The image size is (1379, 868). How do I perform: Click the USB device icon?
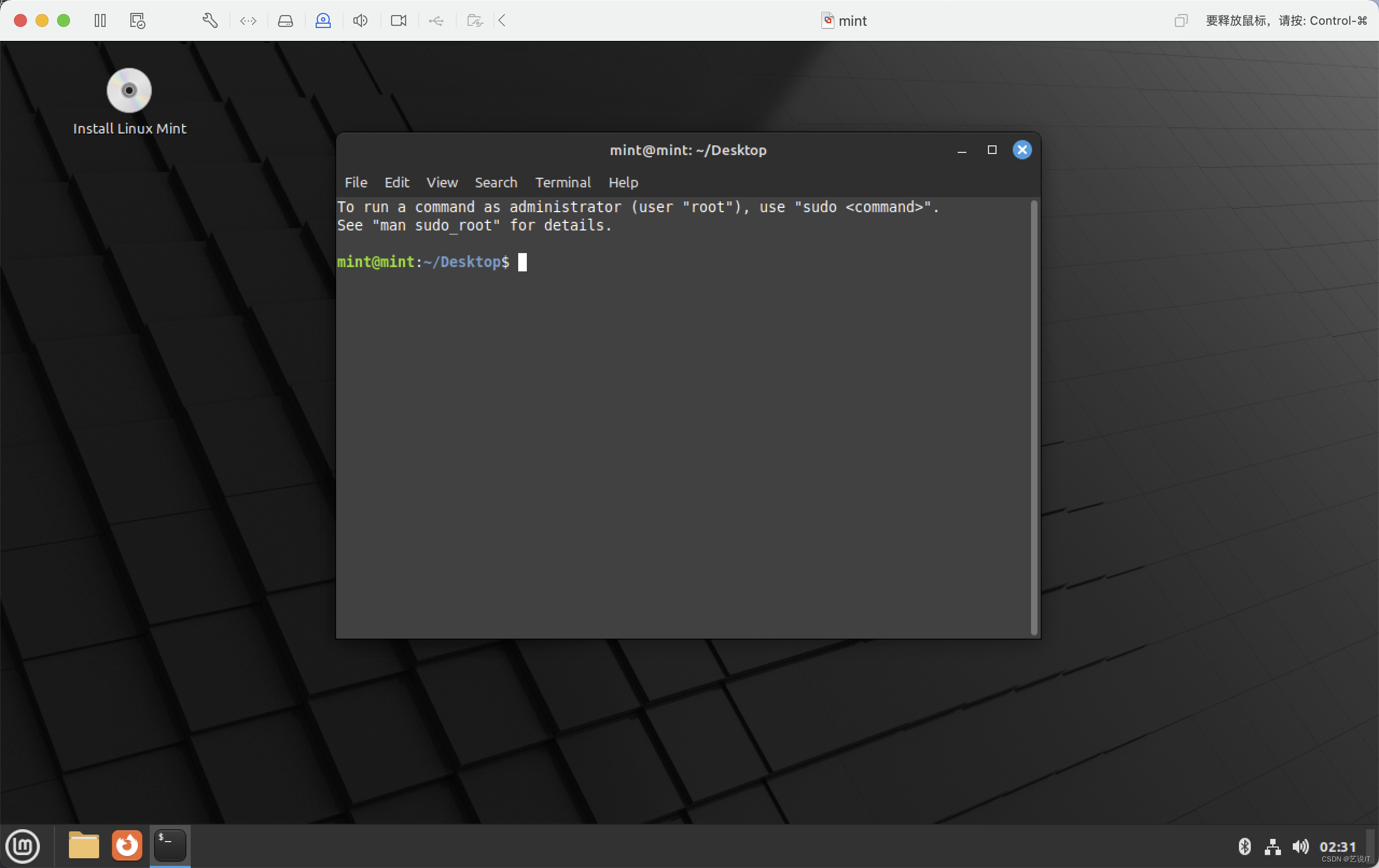(436, 20)
